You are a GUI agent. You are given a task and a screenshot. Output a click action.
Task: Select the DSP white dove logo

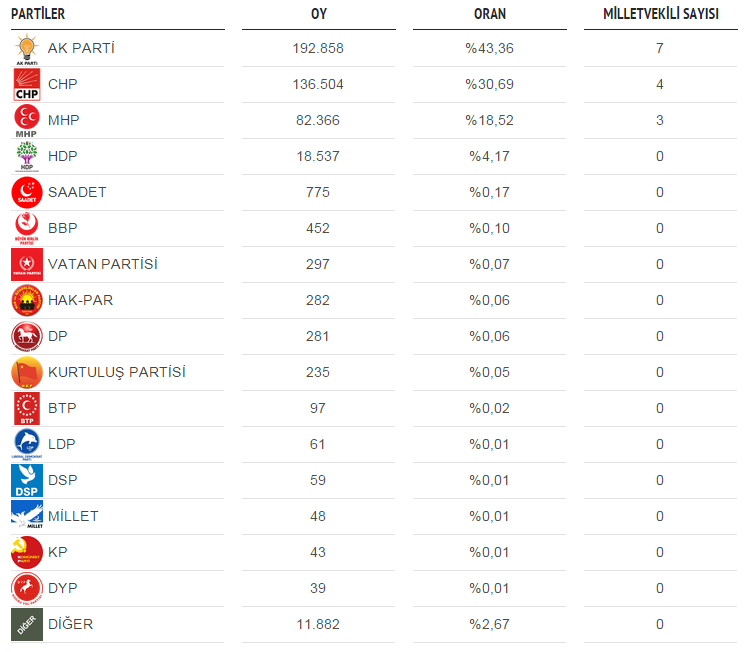(x=27, y=481)
